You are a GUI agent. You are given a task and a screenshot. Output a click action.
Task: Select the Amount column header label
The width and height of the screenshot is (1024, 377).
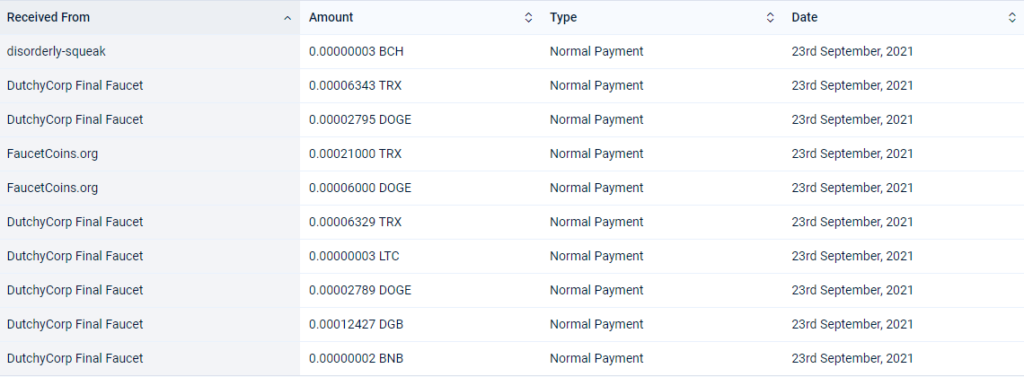(331, 18)
